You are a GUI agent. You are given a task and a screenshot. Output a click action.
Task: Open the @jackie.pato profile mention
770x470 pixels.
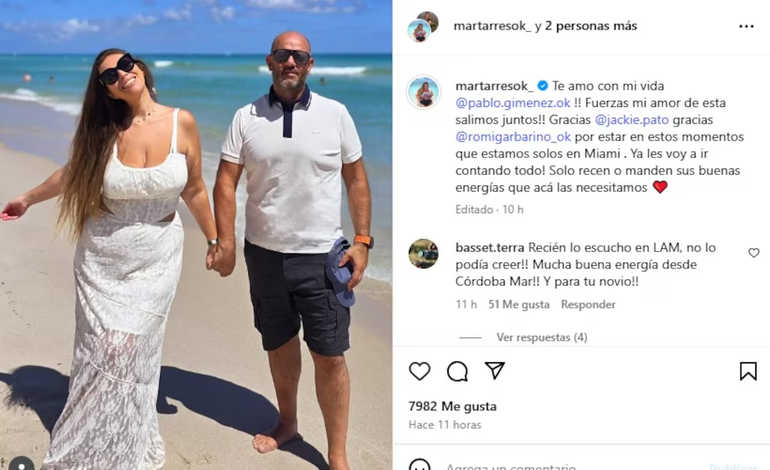[x=632, y=119]
